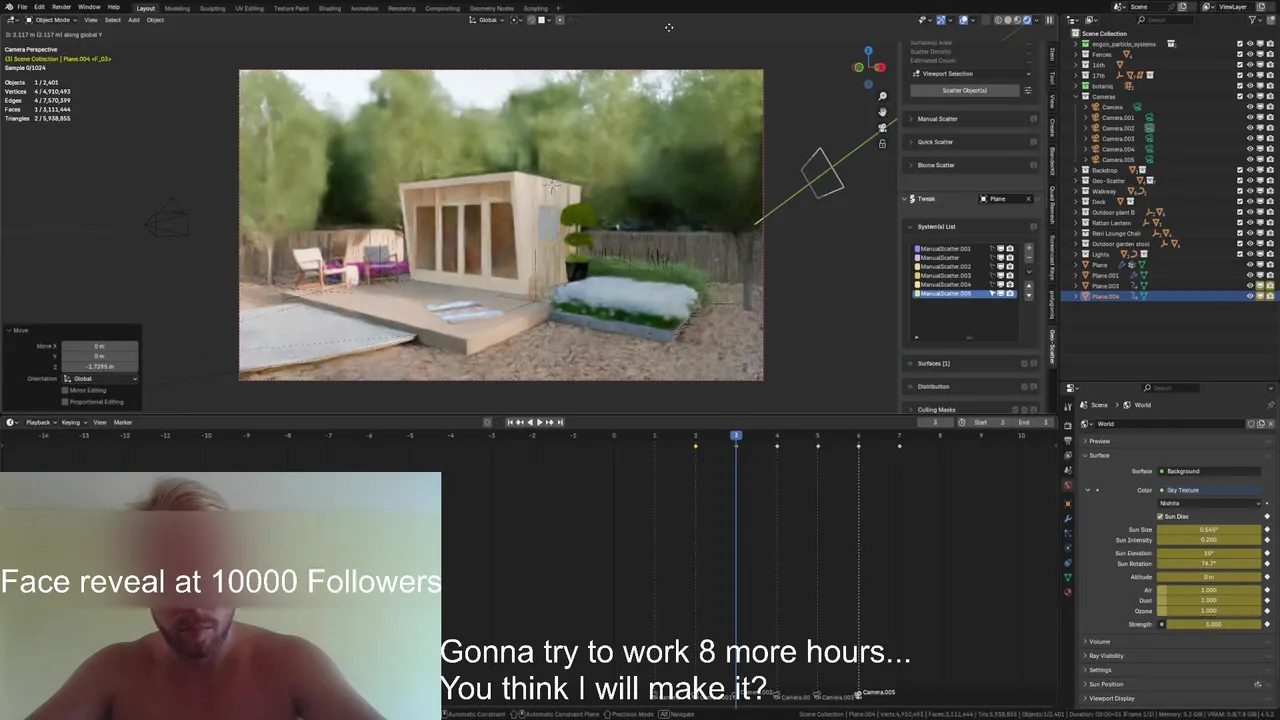The image size is (1280, 720).
Task: Open the viewport Add menu
Action: [133, 20]
